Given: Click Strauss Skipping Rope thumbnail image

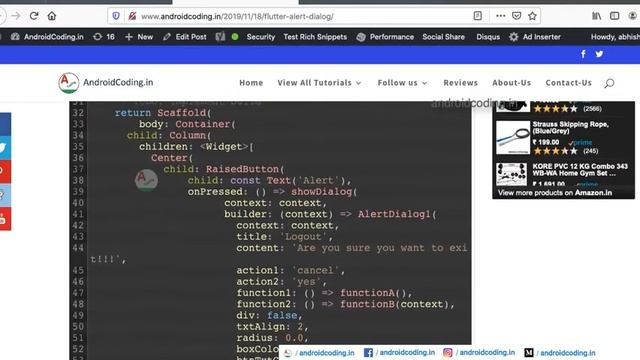Looking at the screenshot, I should [513, 138].
